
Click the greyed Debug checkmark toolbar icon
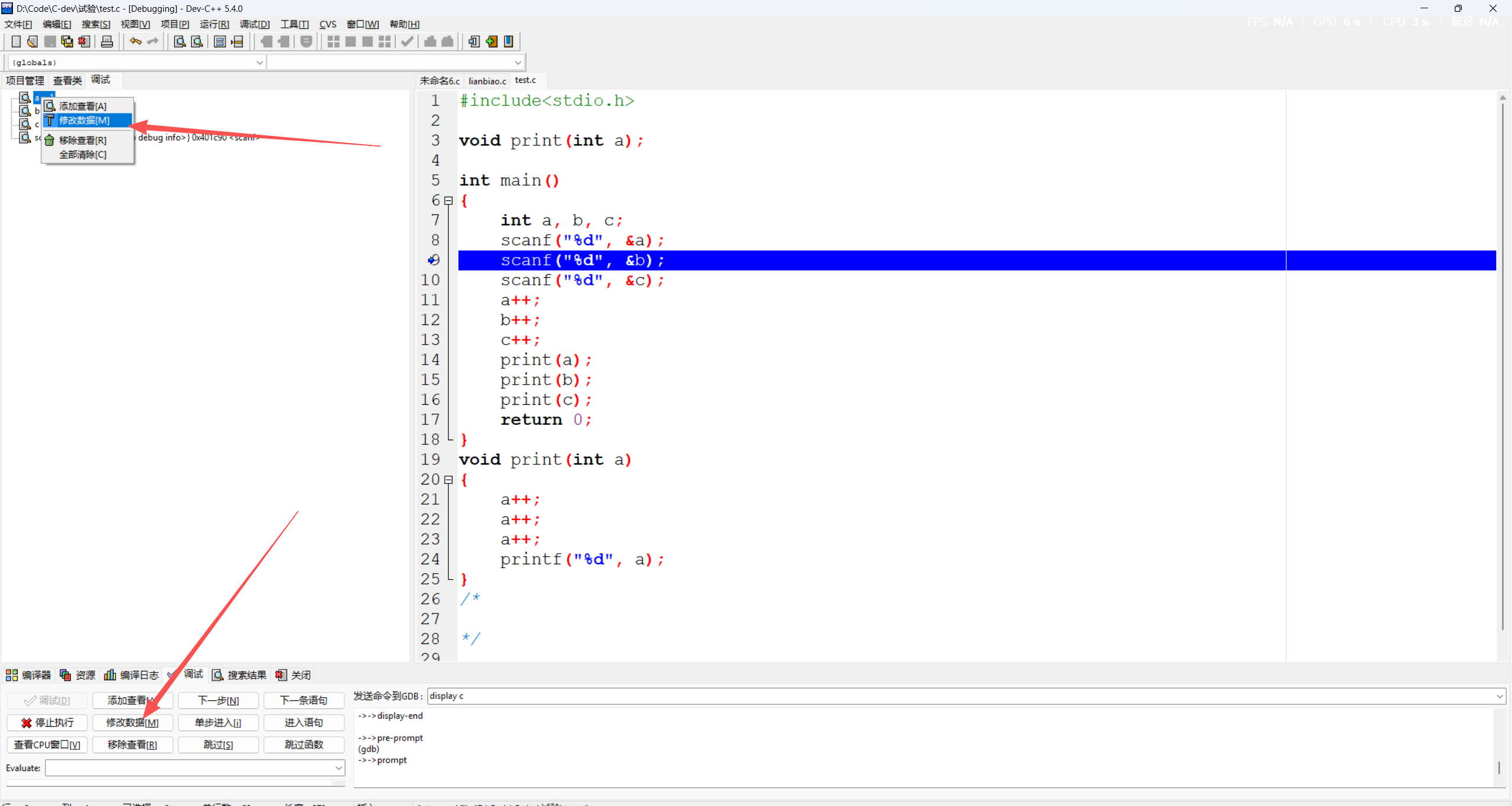click(407, 41)
